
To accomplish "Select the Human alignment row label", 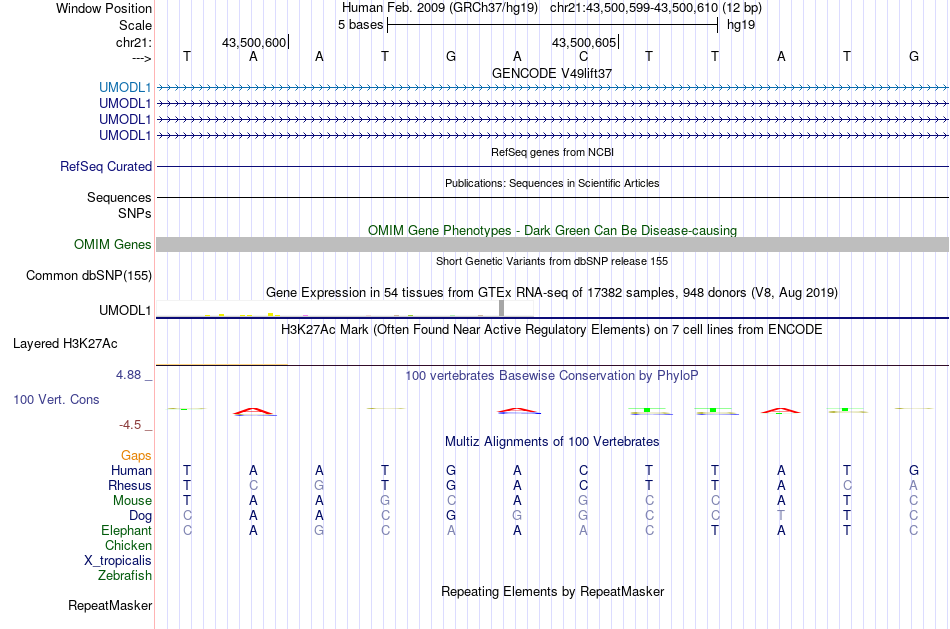I will (131, 471).
